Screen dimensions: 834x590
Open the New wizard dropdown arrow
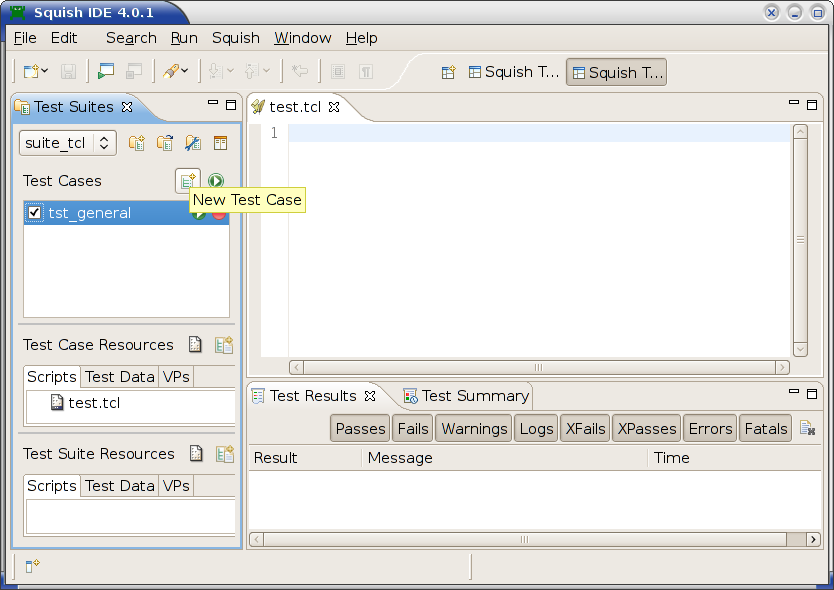[42, 71]
